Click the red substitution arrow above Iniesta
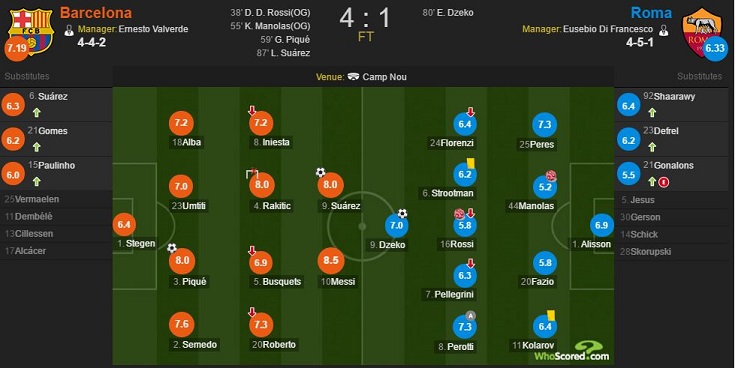 click(252, 111)
